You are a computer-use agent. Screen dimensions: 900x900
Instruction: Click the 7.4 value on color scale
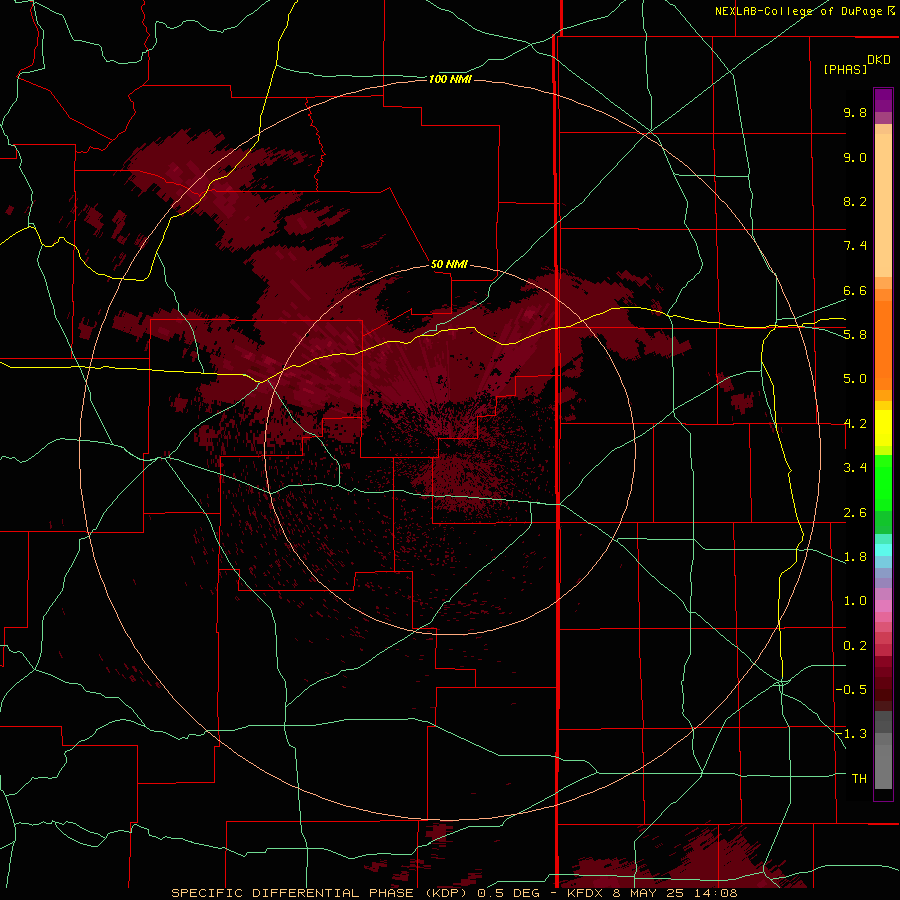(x=855, y=246)
